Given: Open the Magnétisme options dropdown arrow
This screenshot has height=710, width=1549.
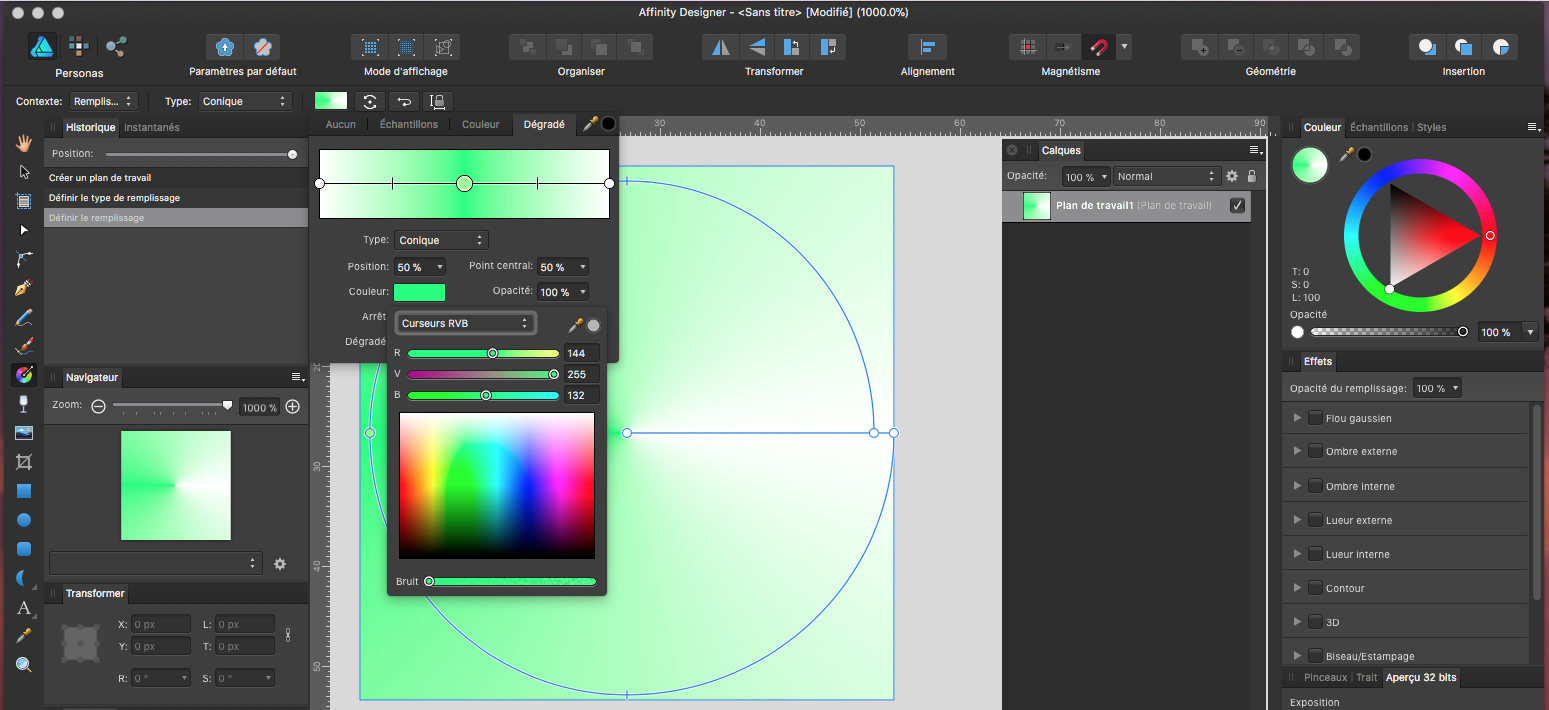Looking at the screenshot, I should (1125, 47).
